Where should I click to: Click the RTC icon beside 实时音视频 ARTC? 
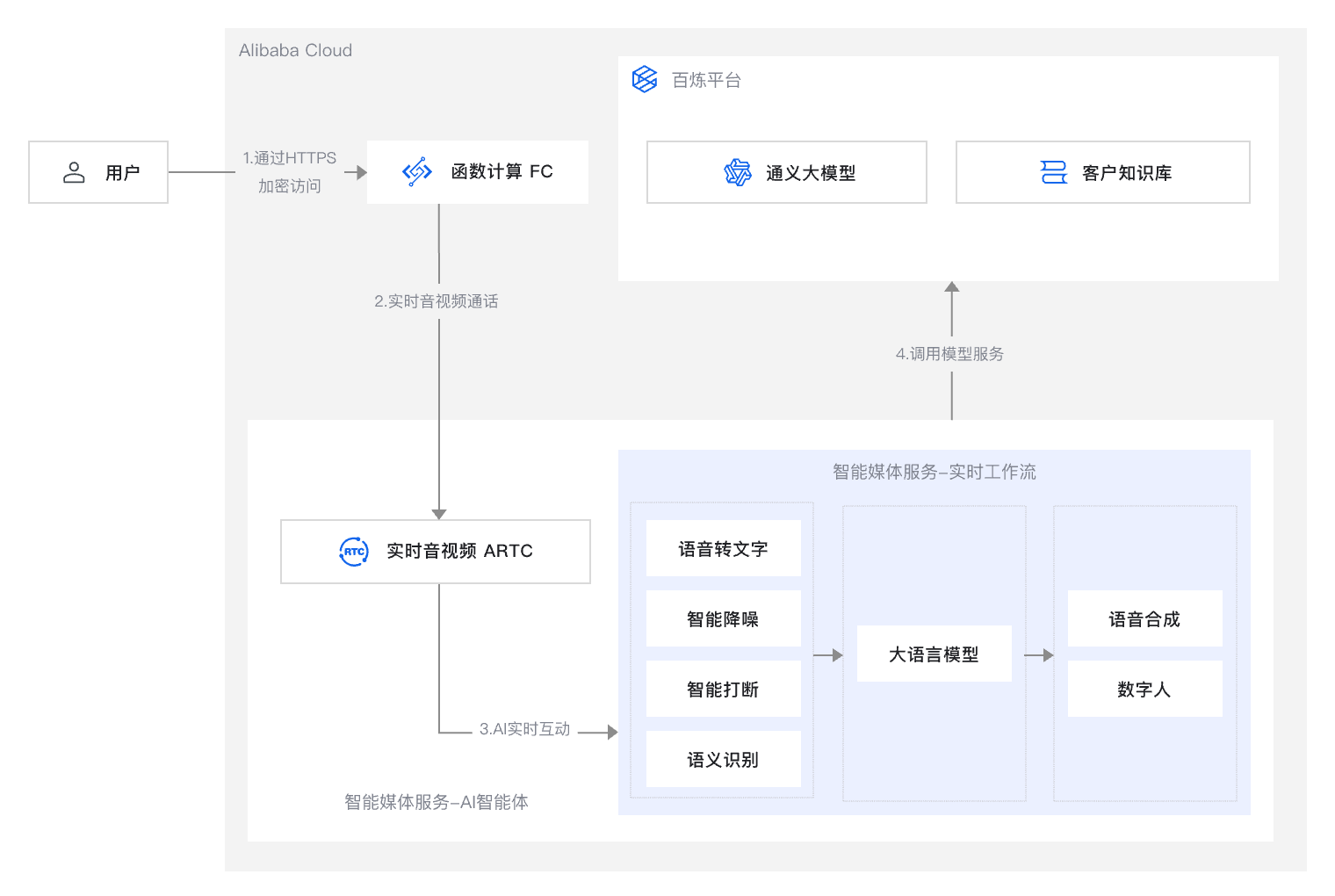pyautogui.click(x=354, y=552)
